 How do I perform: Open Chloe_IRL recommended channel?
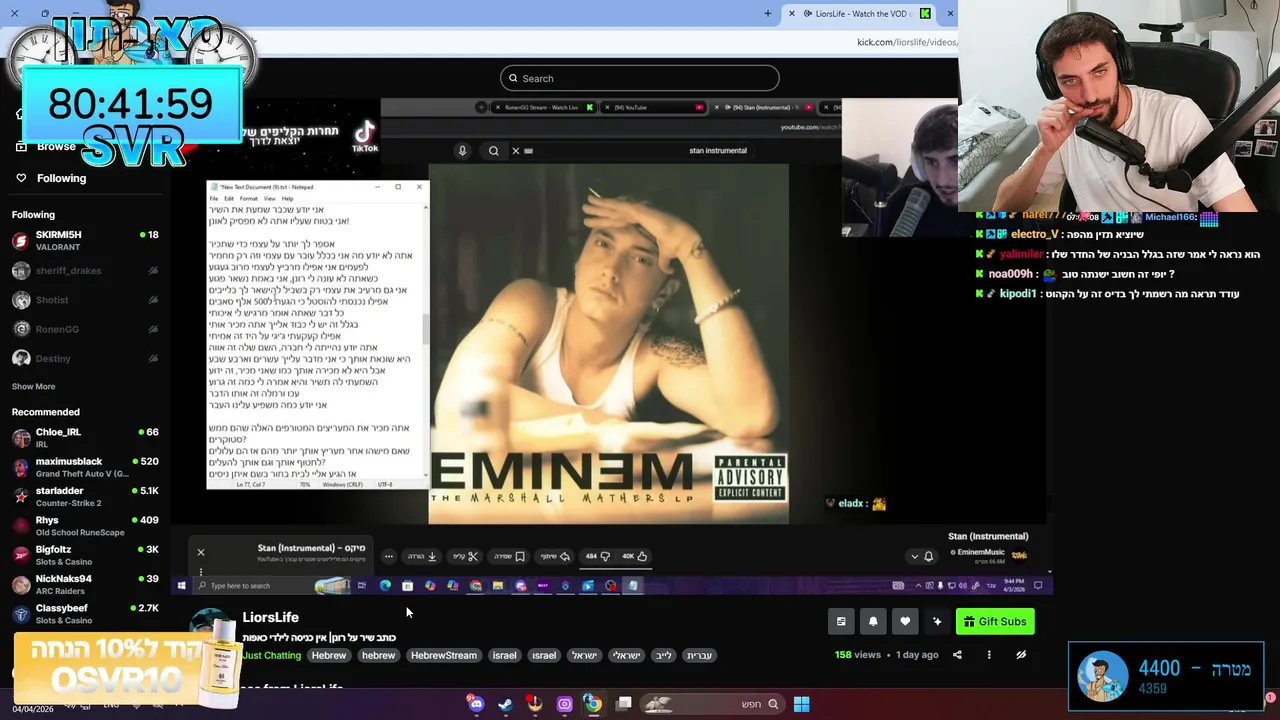point(85,438)
